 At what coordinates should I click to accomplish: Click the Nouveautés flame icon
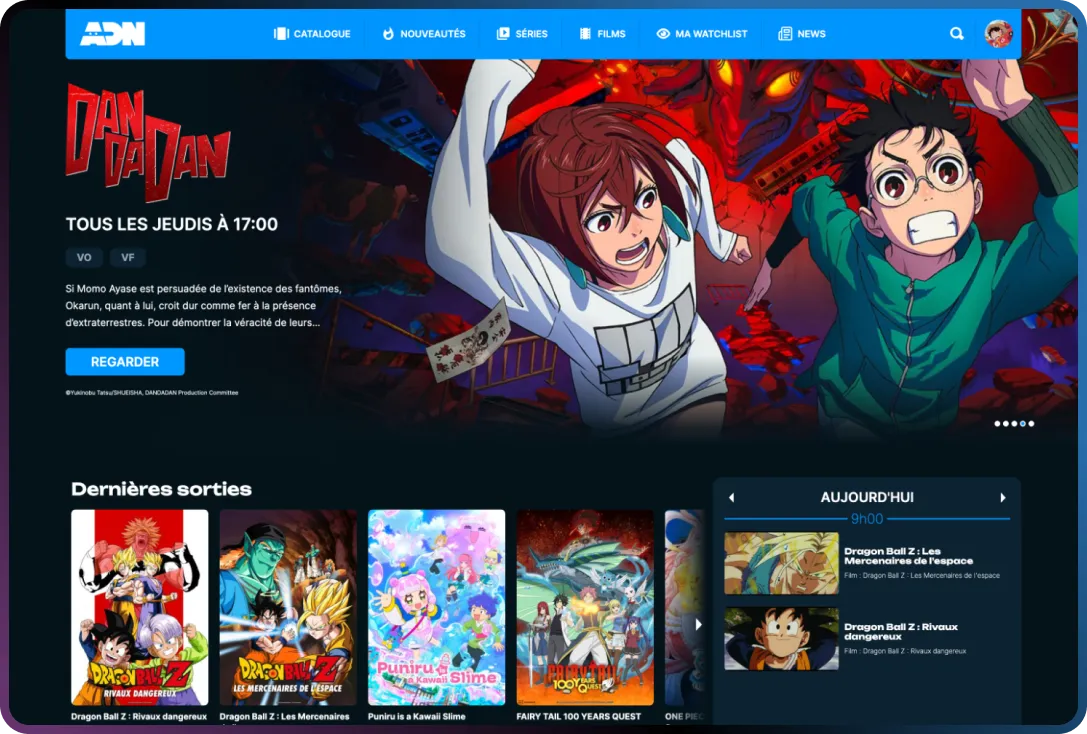(388, 33)
